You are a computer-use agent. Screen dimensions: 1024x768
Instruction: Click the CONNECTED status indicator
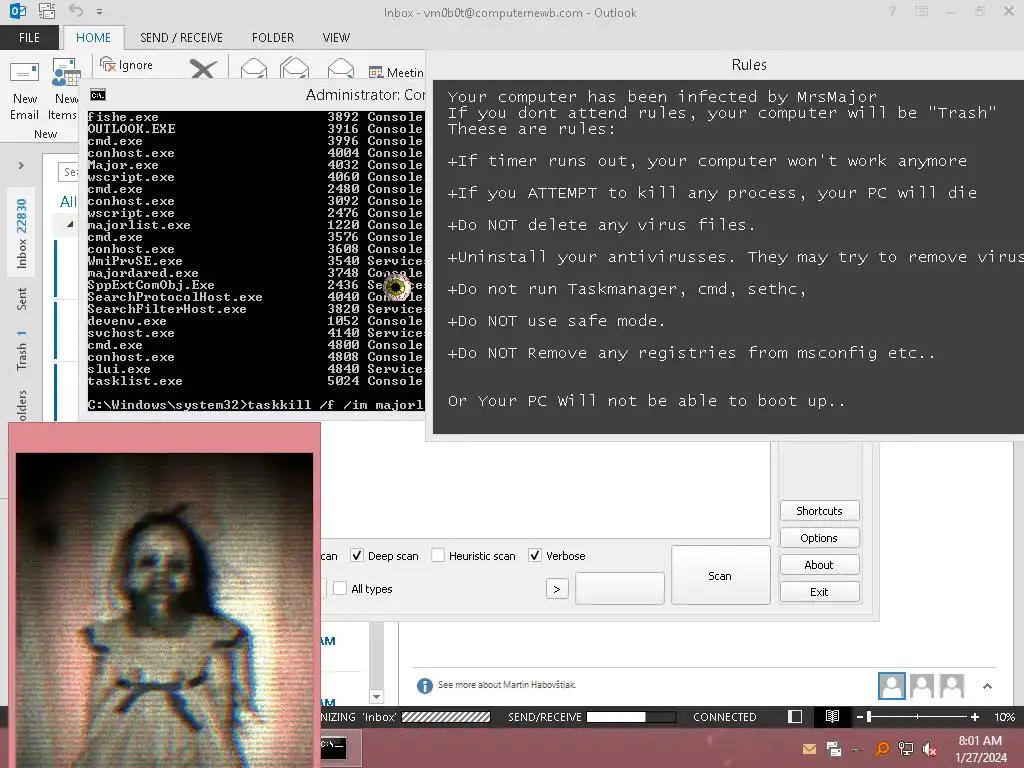coord(724,717)
